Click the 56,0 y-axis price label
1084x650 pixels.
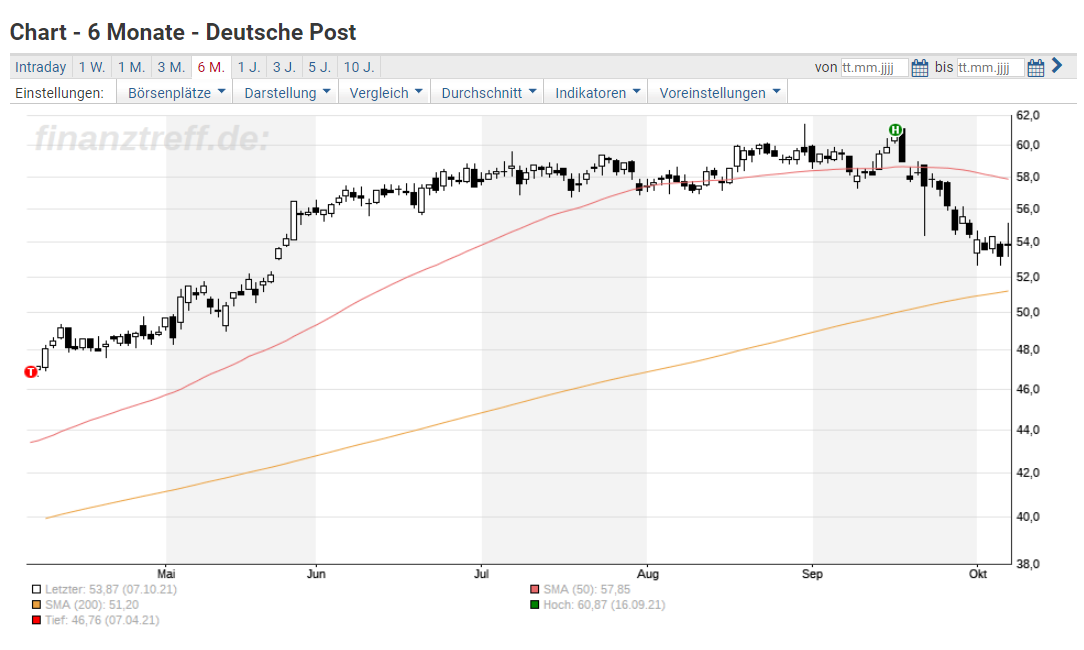click(1028, 209)
